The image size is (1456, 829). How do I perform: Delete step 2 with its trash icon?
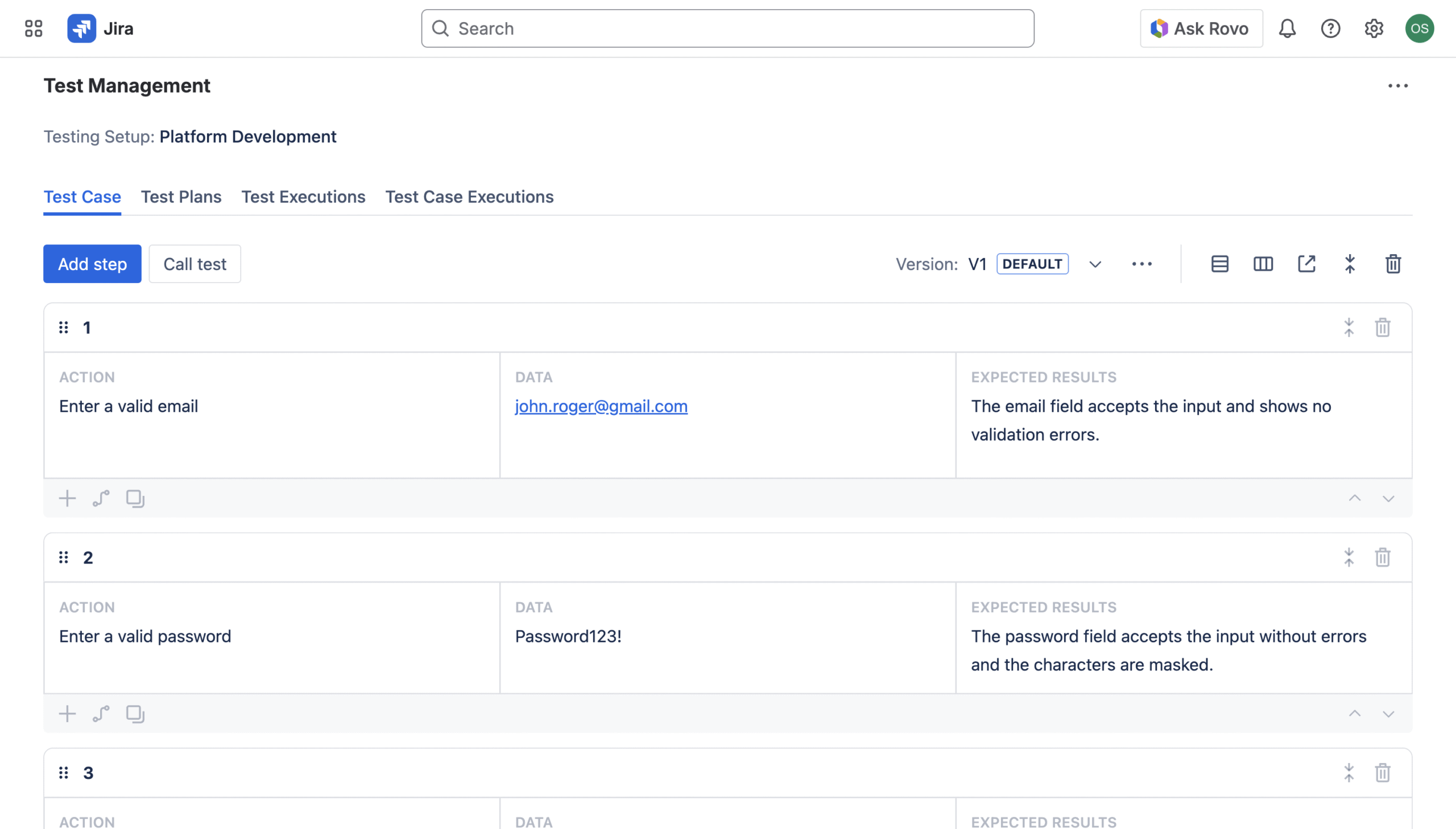point(1382,557)
